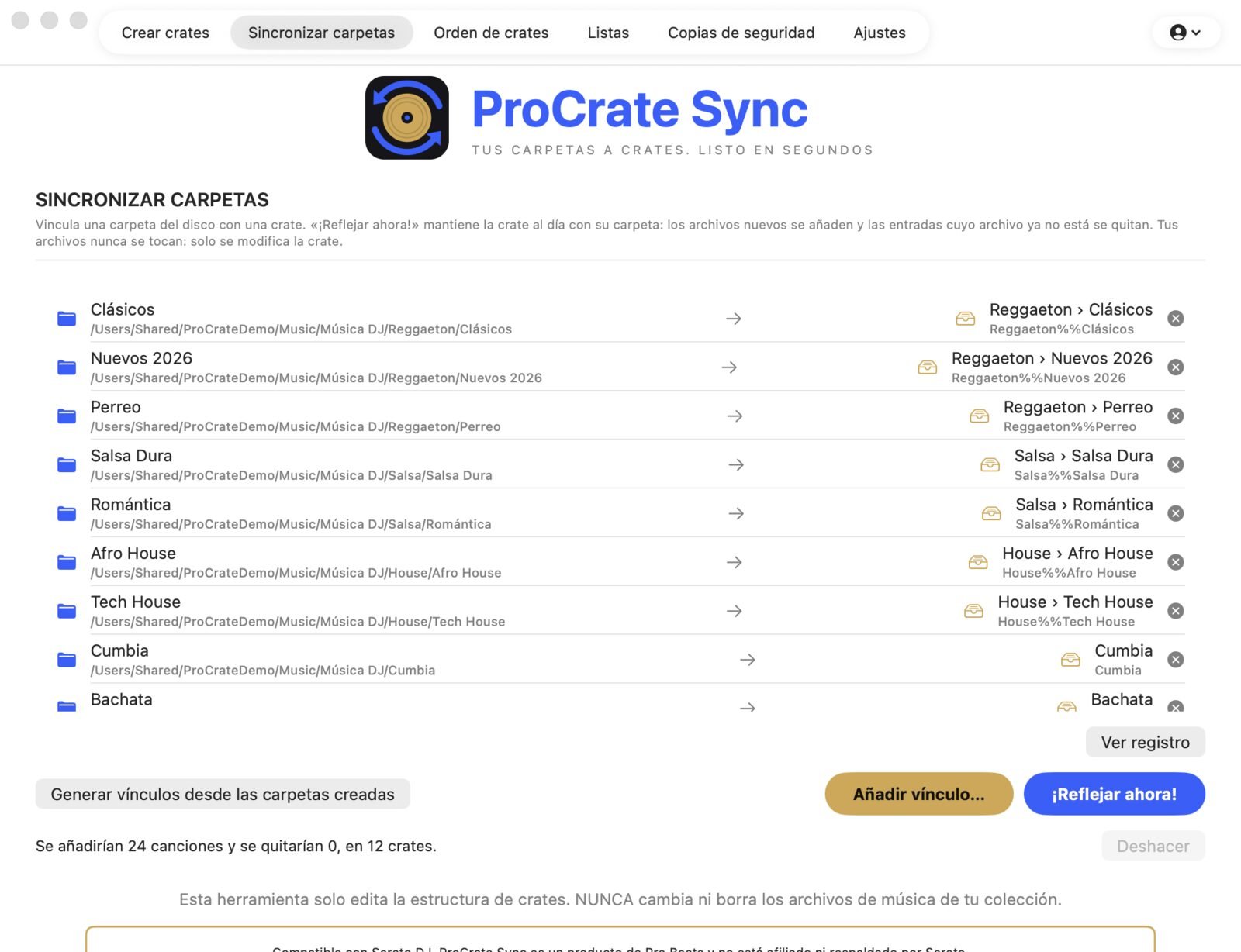Remove the Afro House link

click(x=1176, y=562)
